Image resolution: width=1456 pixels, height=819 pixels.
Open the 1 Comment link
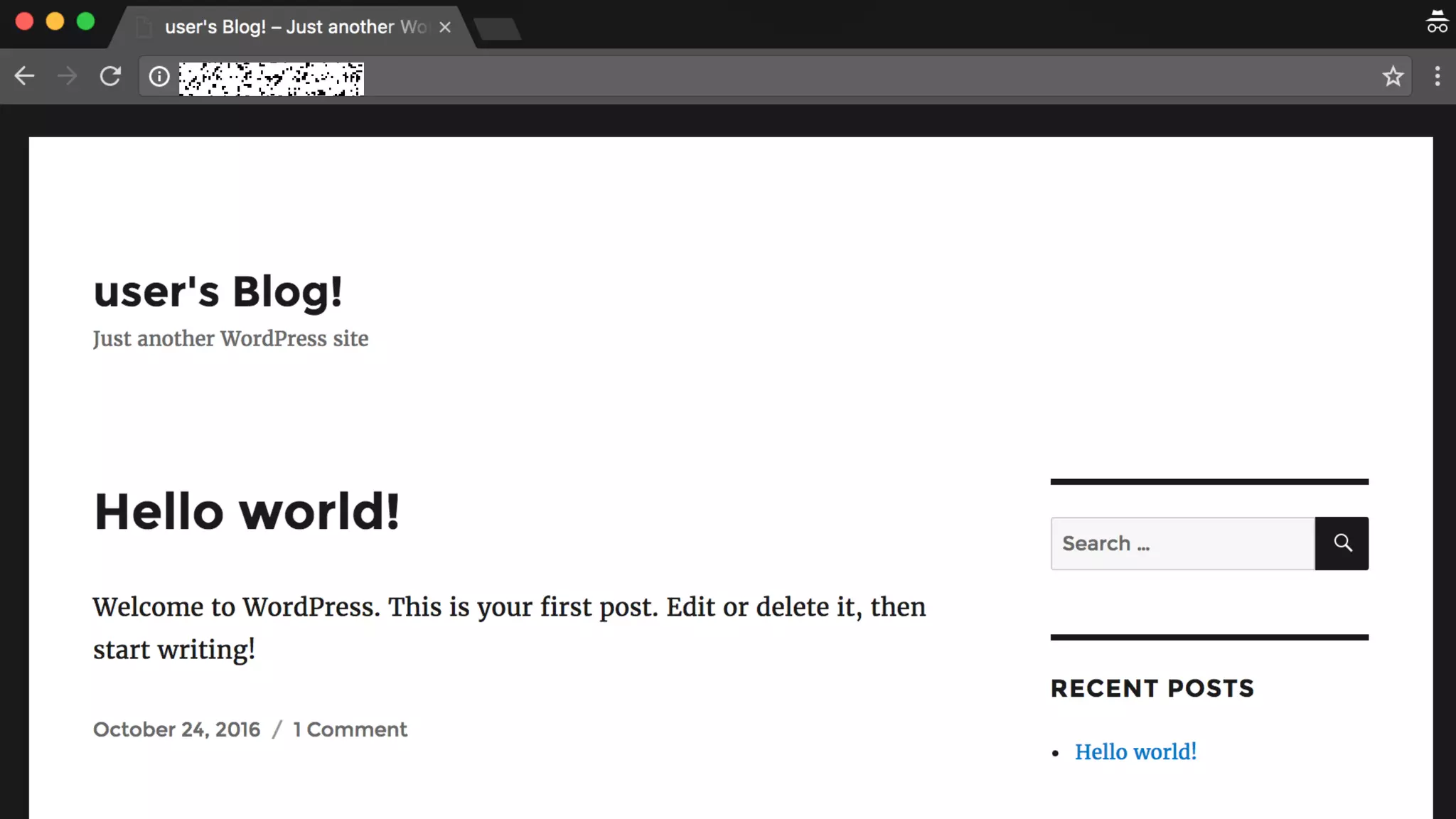pyautogui.click(x=350, y=729)
